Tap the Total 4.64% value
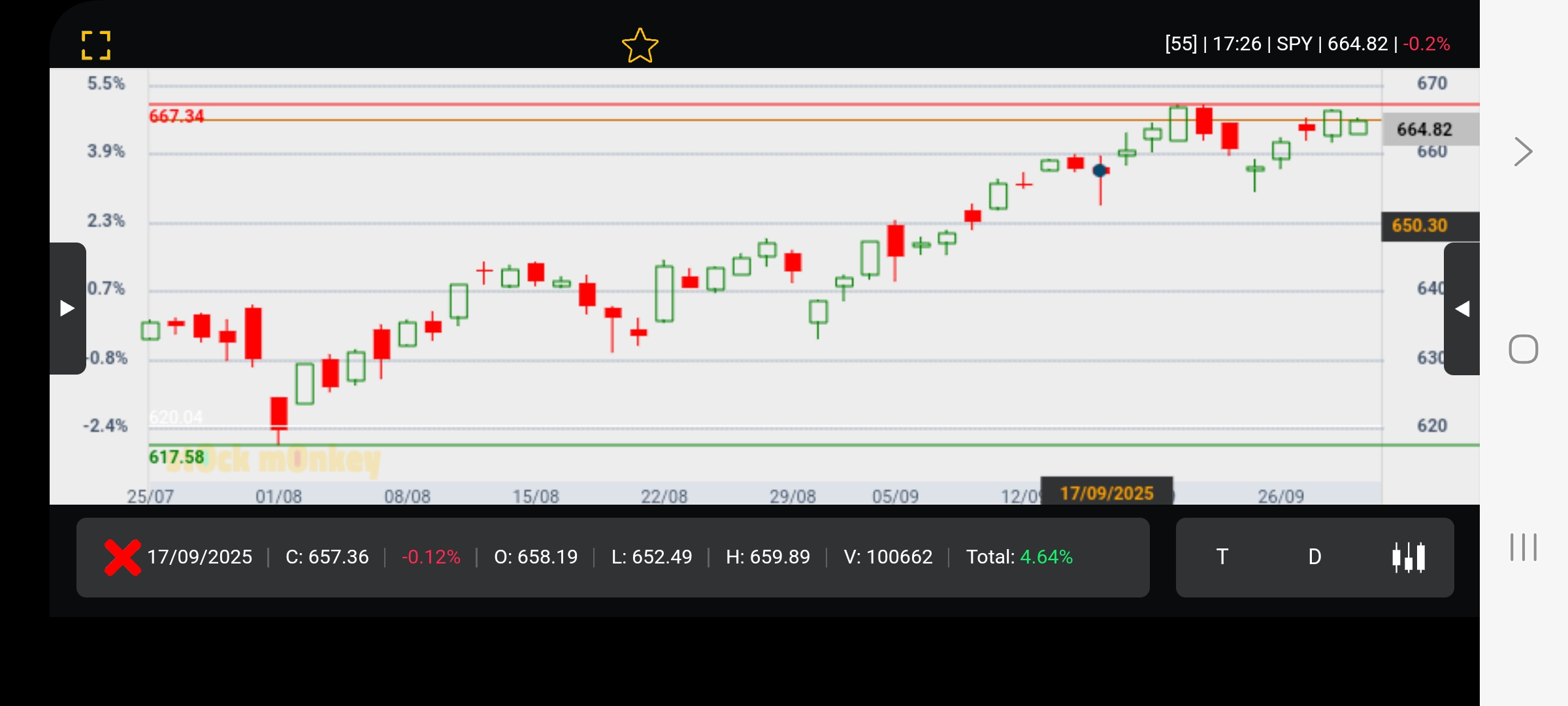 tap(1045, 557)
